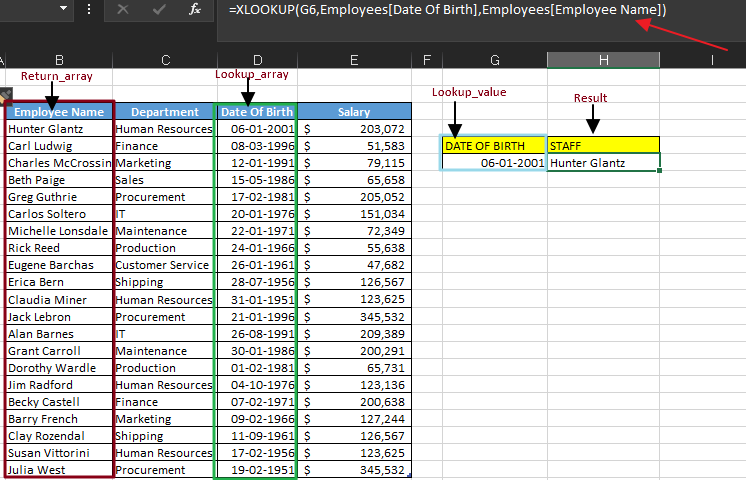
Task: Click the Cancel (X) formula bar icon
Action: (x=123, y=9)
